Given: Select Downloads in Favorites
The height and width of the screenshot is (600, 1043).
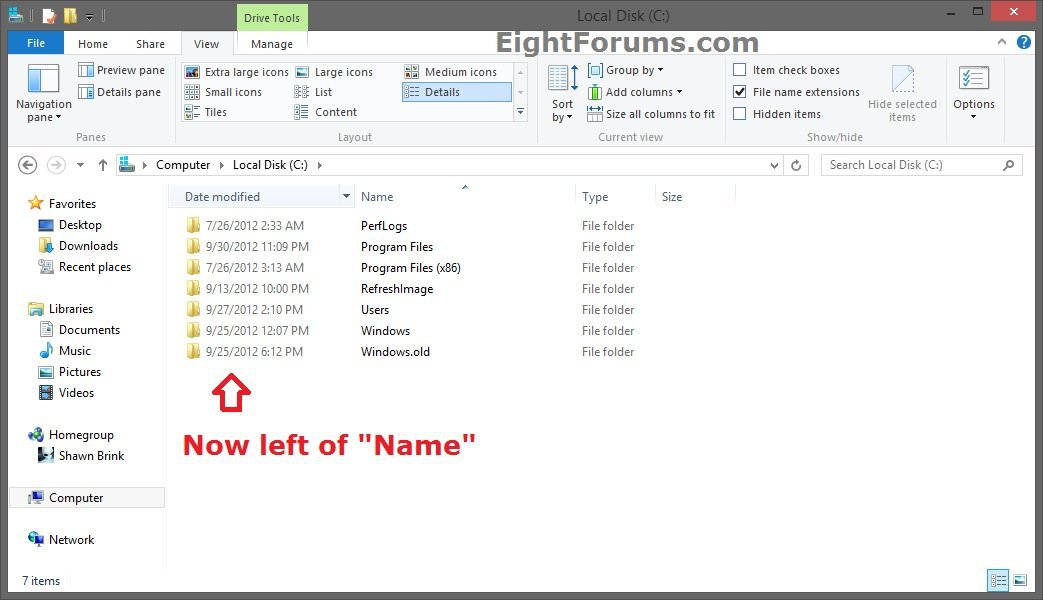Looking at the screenshot, I should (x=88, y=246).
